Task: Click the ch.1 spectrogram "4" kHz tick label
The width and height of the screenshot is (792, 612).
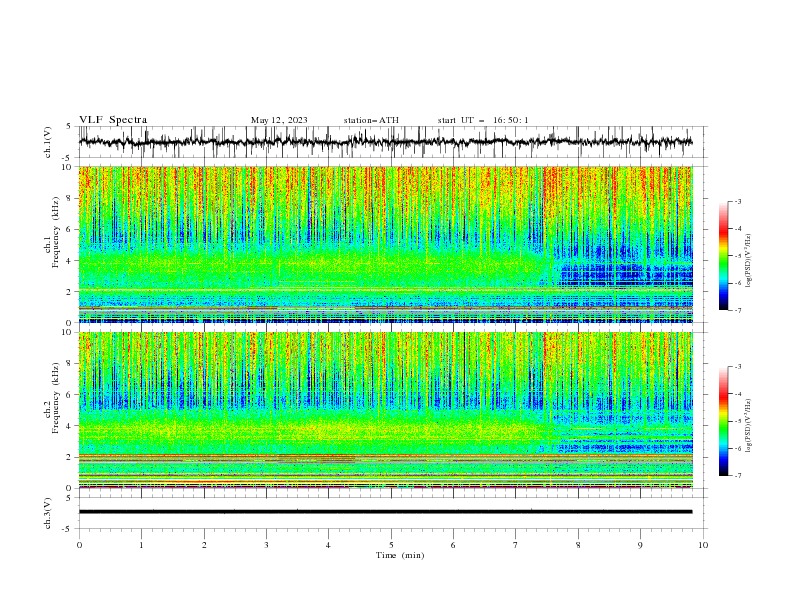Action: tap(69, 261)
